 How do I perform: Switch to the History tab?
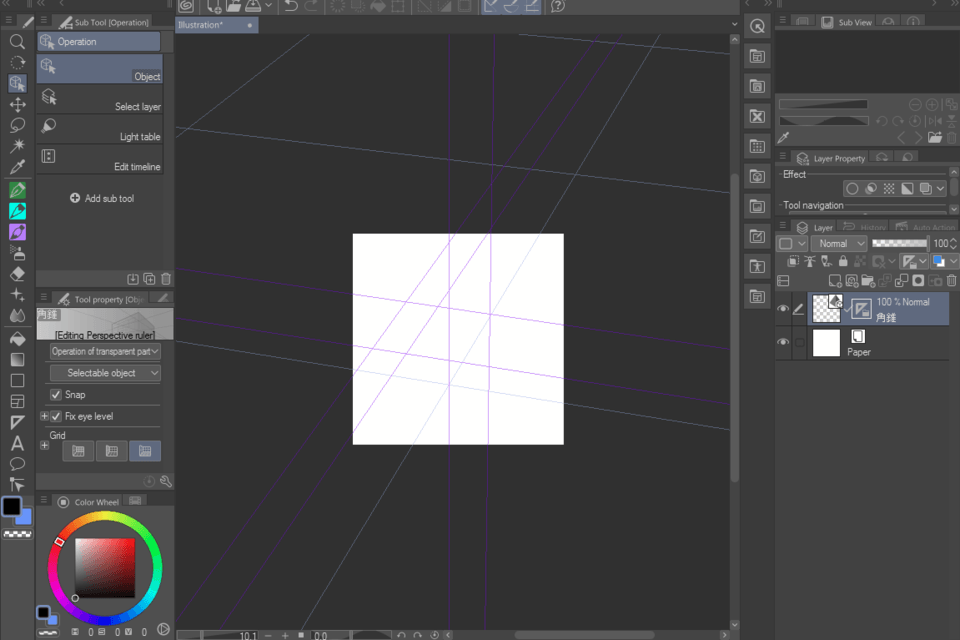coord(864,227)
